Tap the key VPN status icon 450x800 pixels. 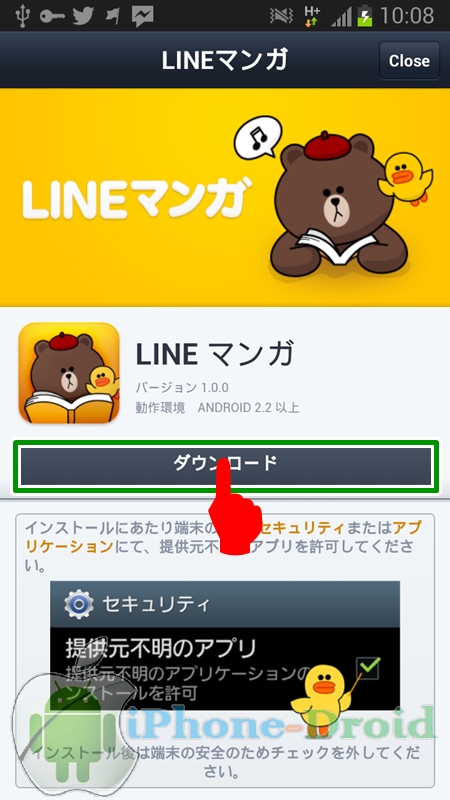tap(52, 17)
